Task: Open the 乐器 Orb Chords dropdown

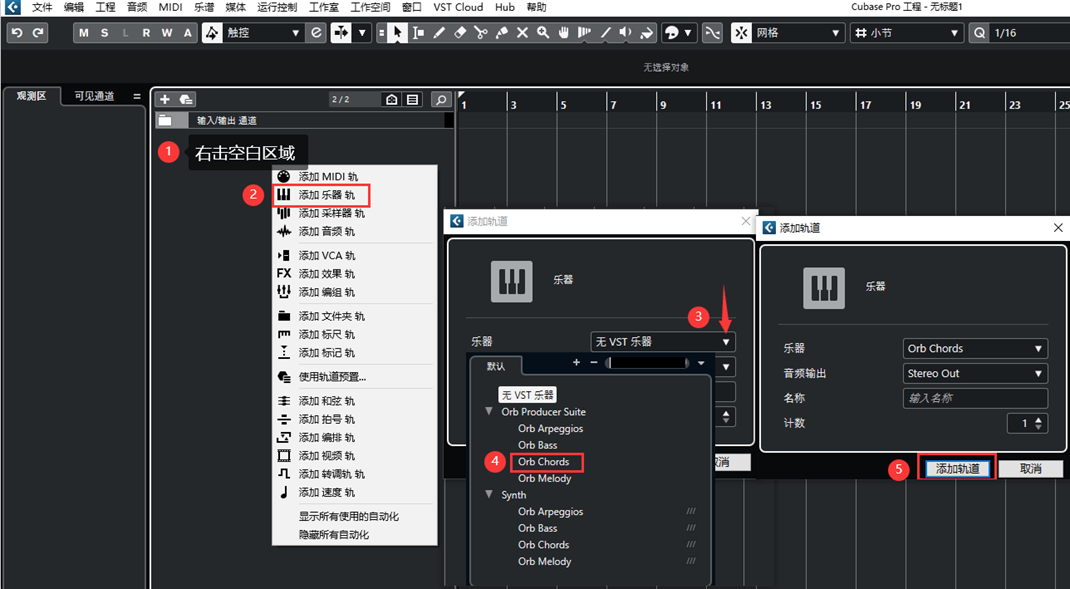Action: [x=975, y=348]
